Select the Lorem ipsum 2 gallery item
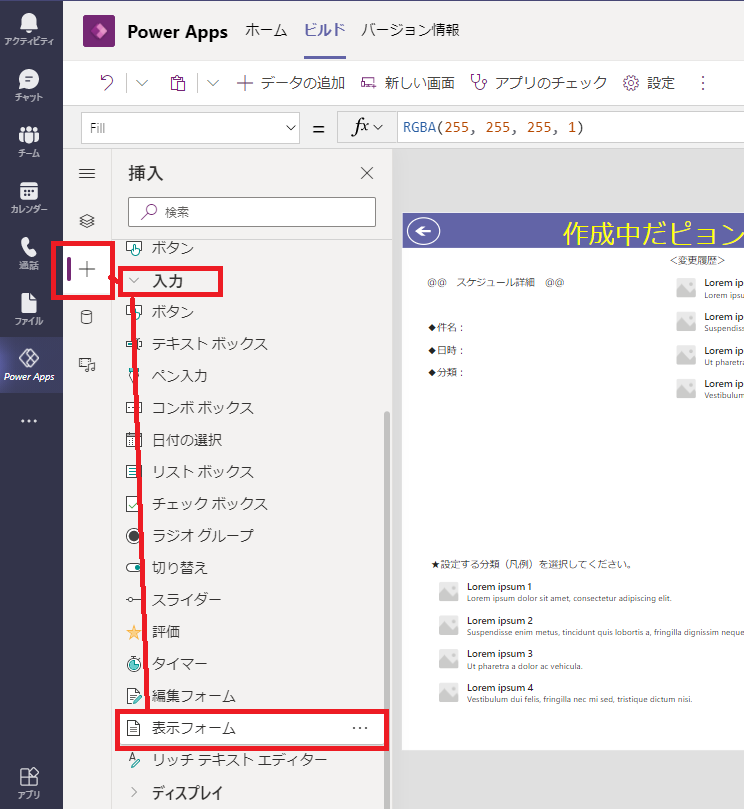The image size is (744, 809). [590, 626]
